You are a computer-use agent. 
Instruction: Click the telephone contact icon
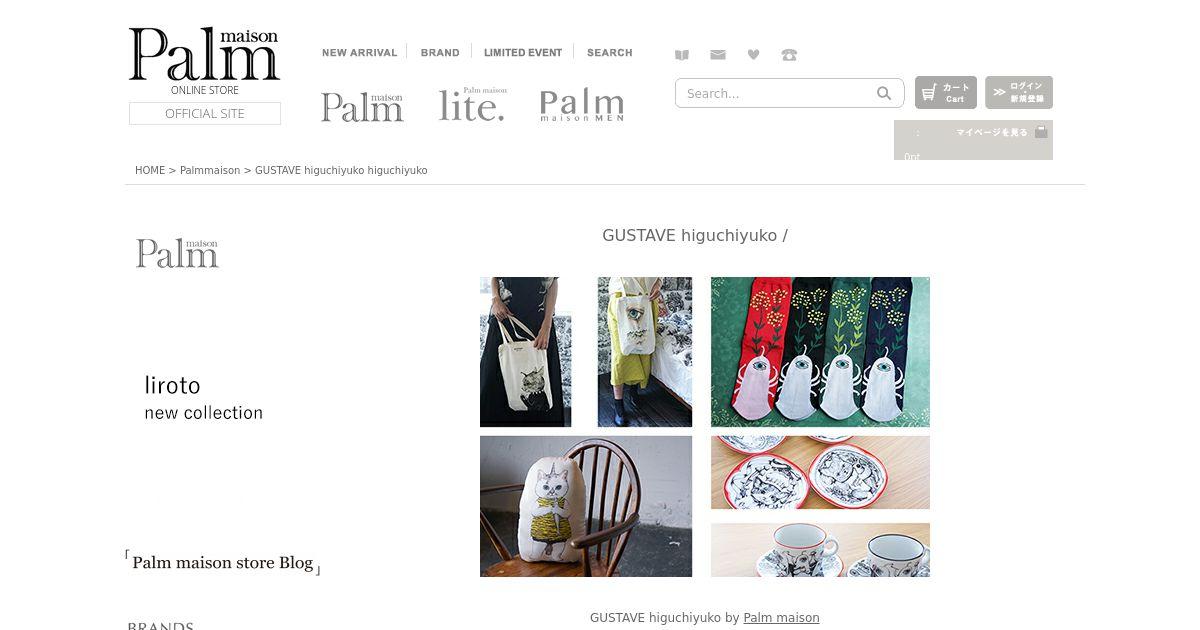(789, 55)
